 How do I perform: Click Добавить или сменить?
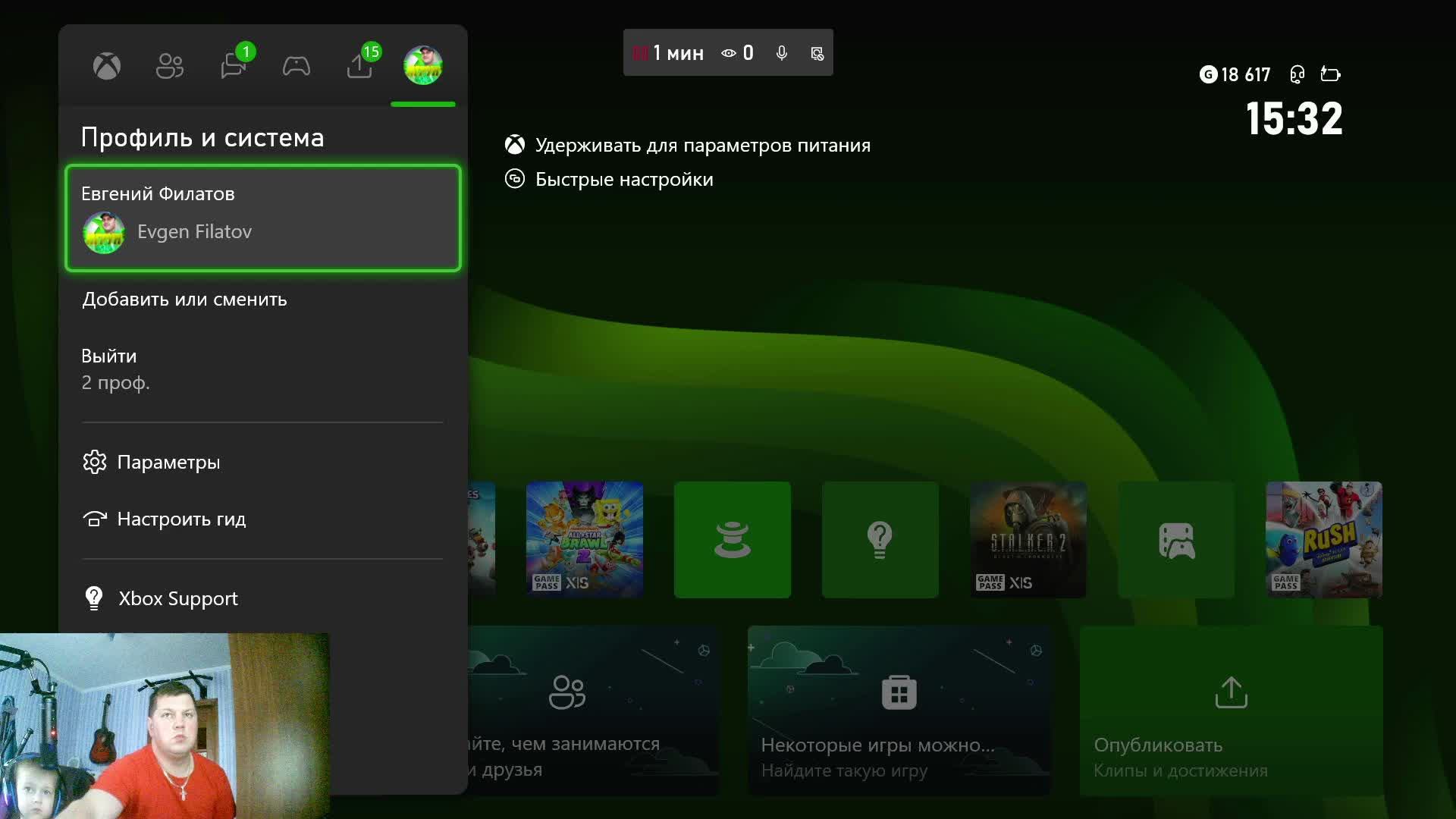point(184,300)
